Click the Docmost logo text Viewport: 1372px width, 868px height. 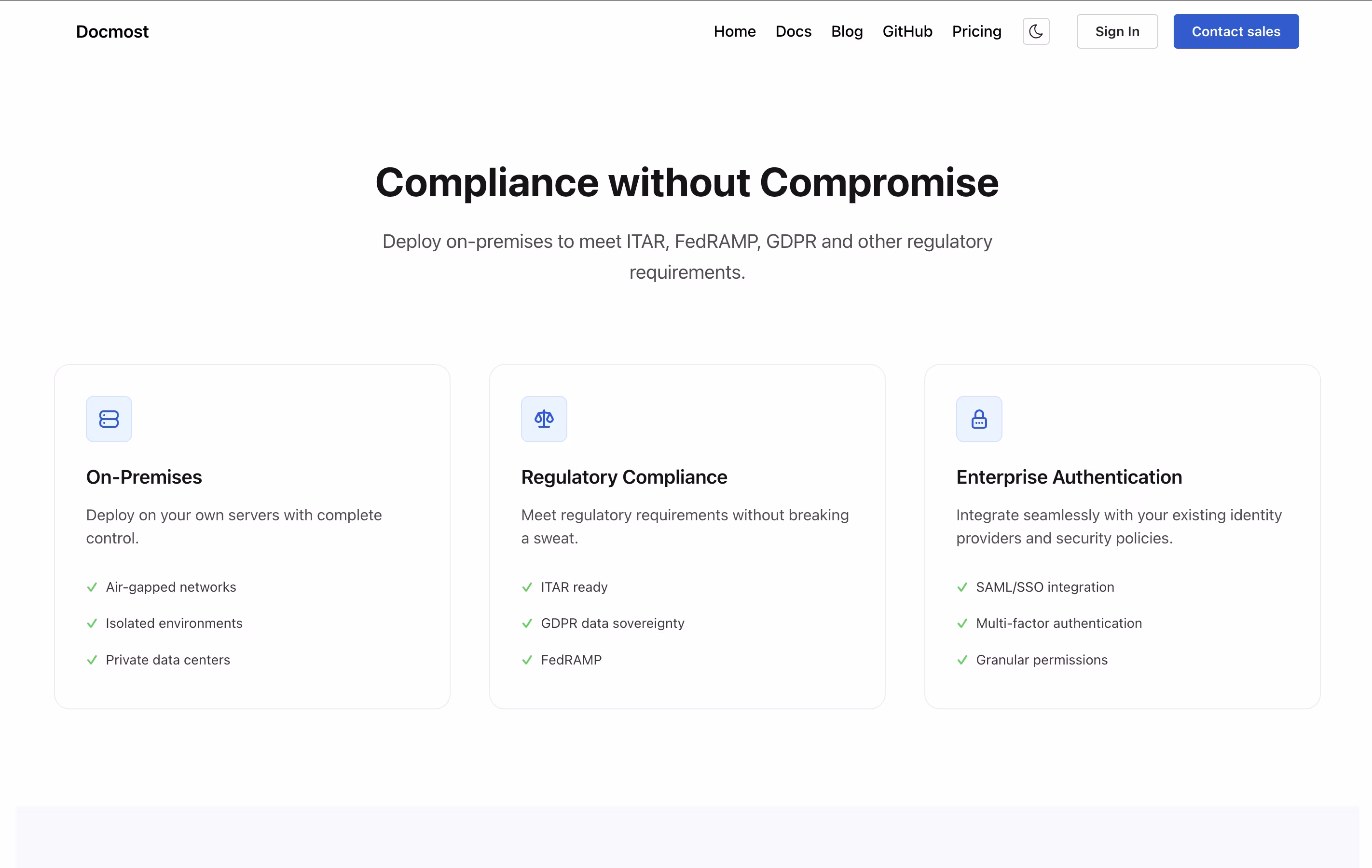tap(112, 31)
